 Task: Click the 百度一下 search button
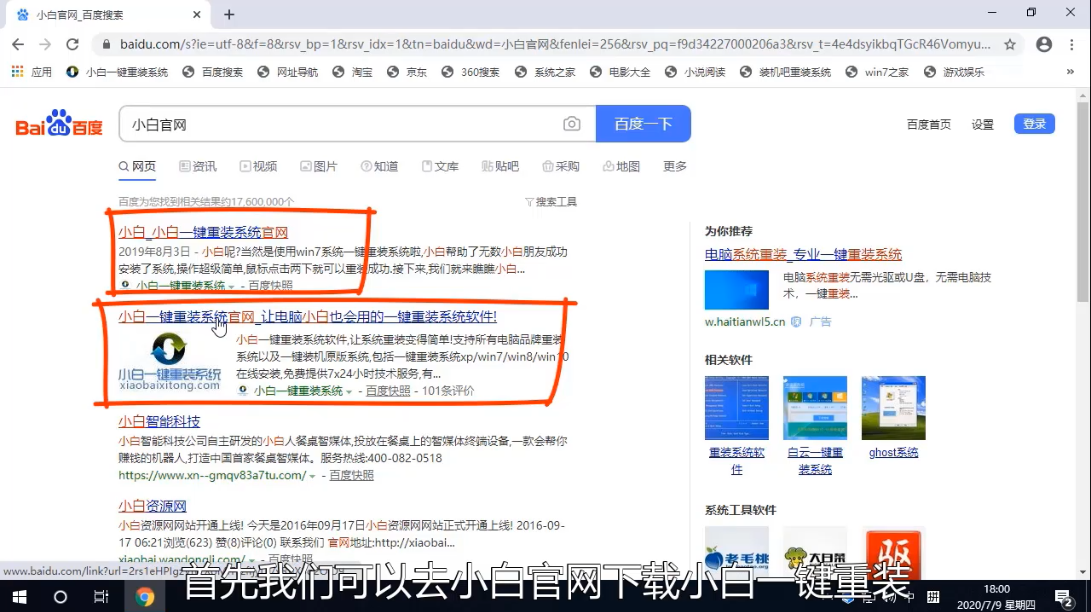643,123
